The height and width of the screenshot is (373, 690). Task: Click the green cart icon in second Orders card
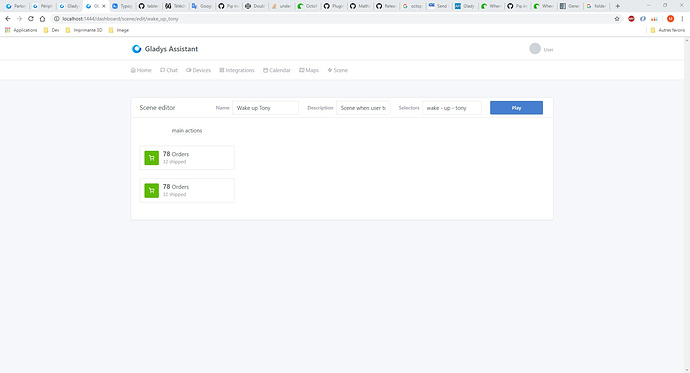(x=151, y=190)
